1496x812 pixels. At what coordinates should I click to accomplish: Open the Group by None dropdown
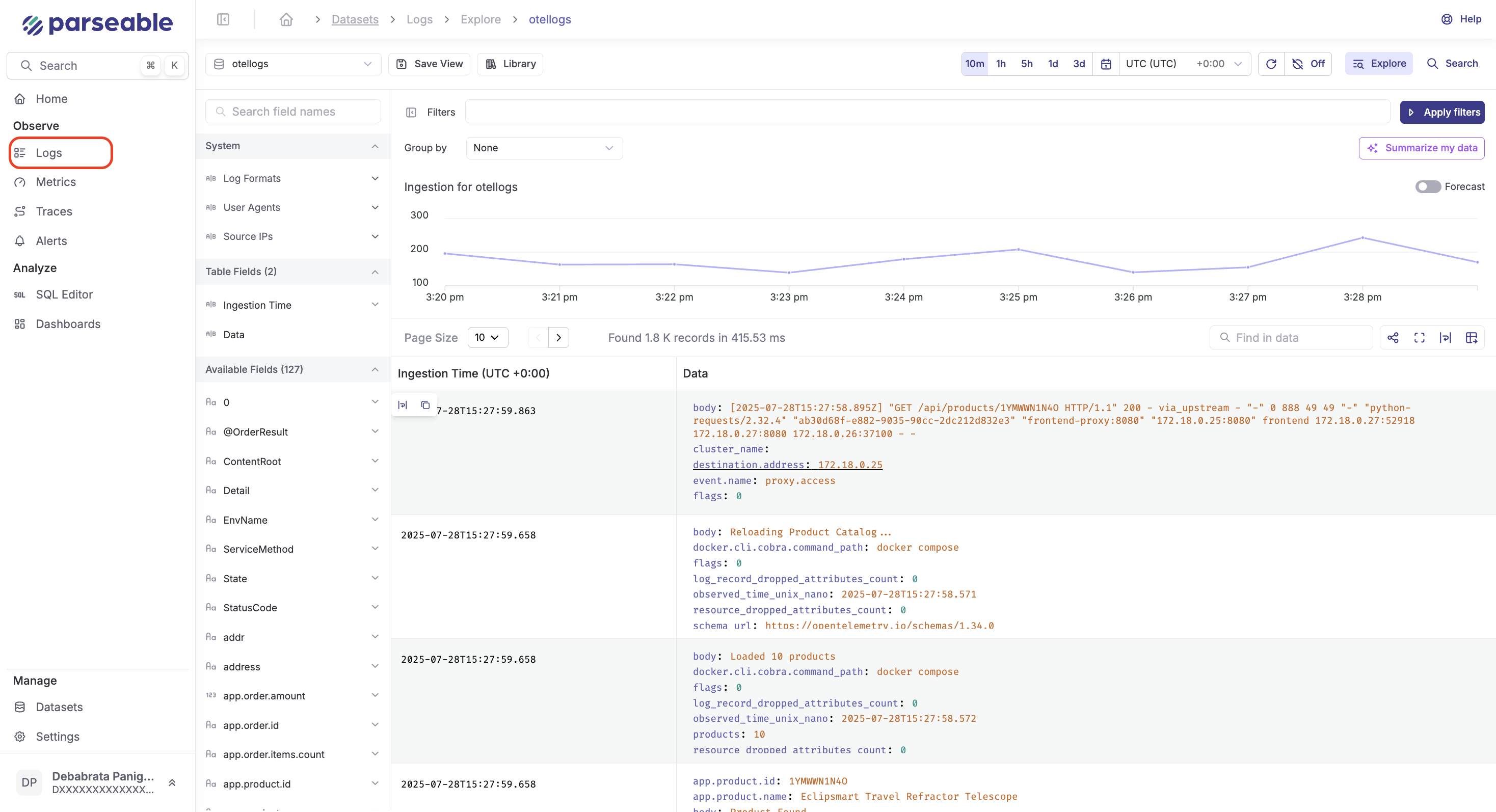[x=544, y=147]
